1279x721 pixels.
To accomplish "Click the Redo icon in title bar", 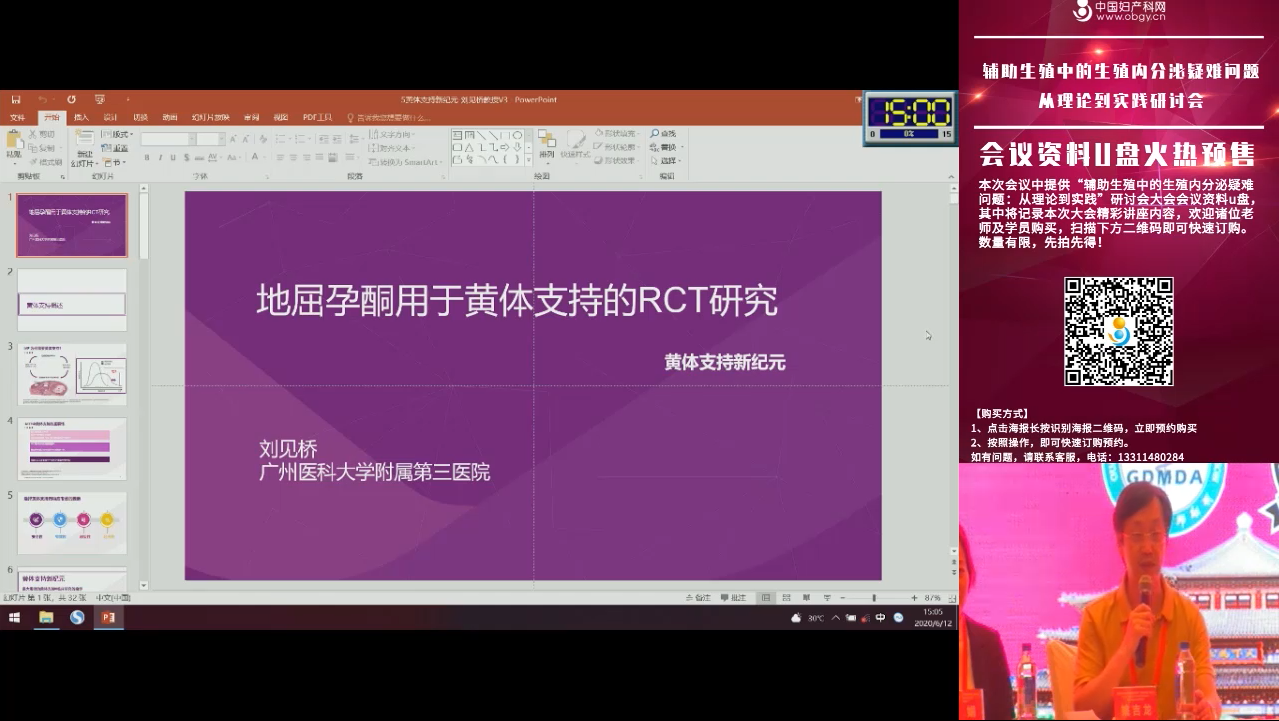I will click(x=71, y=100).
